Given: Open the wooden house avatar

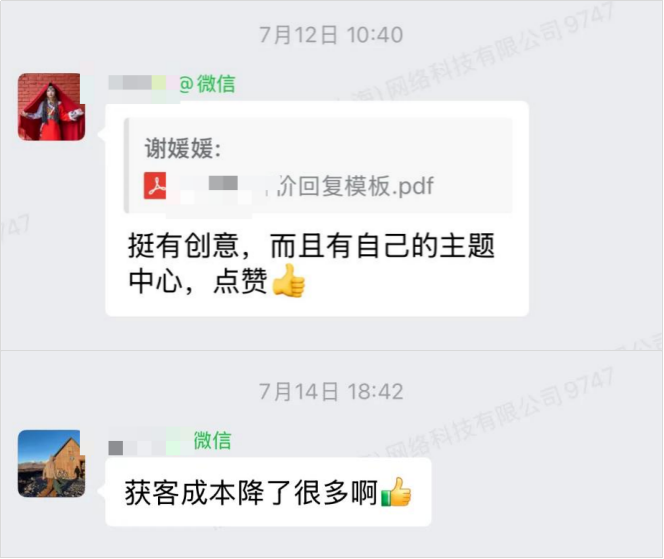Looking at the screenshot, I should (51, 464).
